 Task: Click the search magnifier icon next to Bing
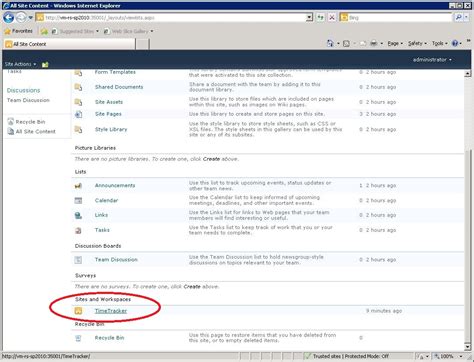point(459,17)
